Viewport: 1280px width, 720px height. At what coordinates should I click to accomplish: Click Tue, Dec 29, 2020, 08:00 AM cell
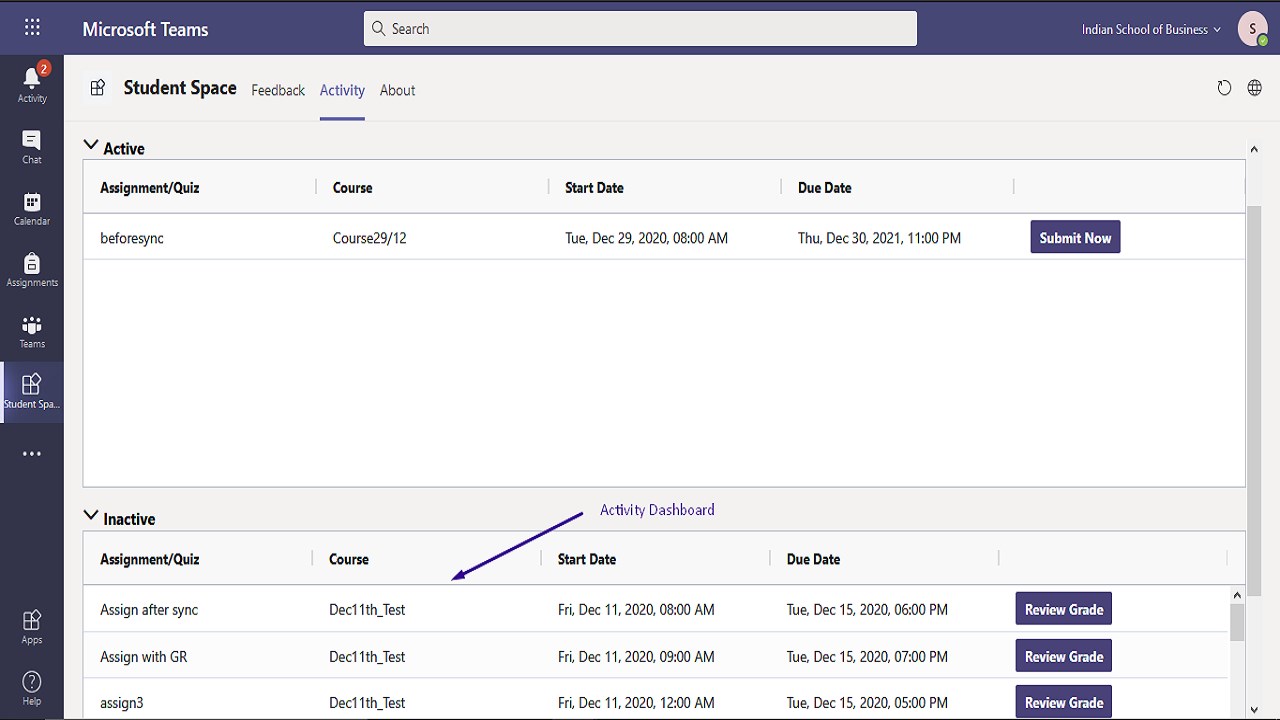646,238
